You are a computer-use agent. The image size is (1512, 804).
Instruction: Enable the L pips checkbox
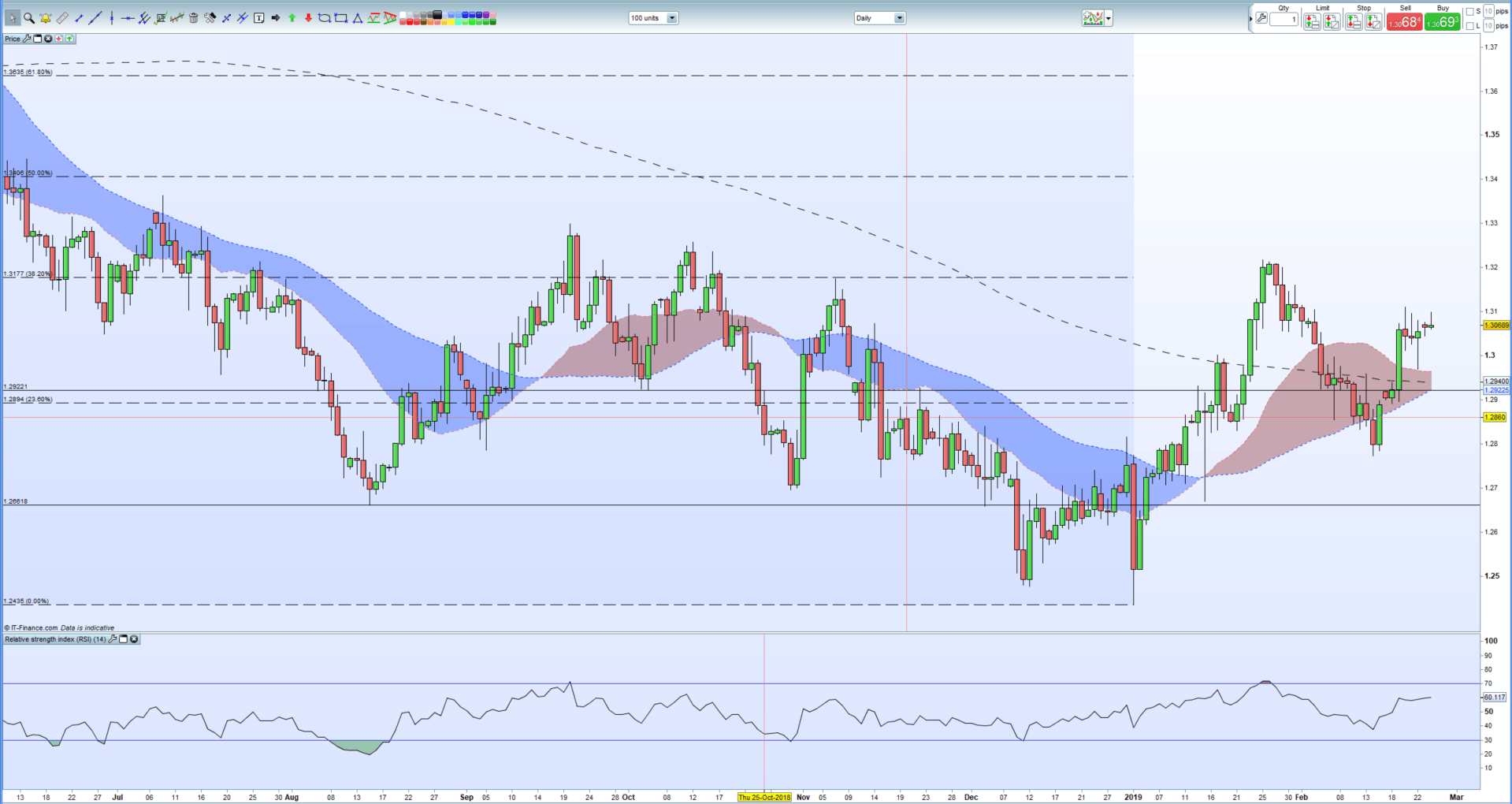[1469, 26]
